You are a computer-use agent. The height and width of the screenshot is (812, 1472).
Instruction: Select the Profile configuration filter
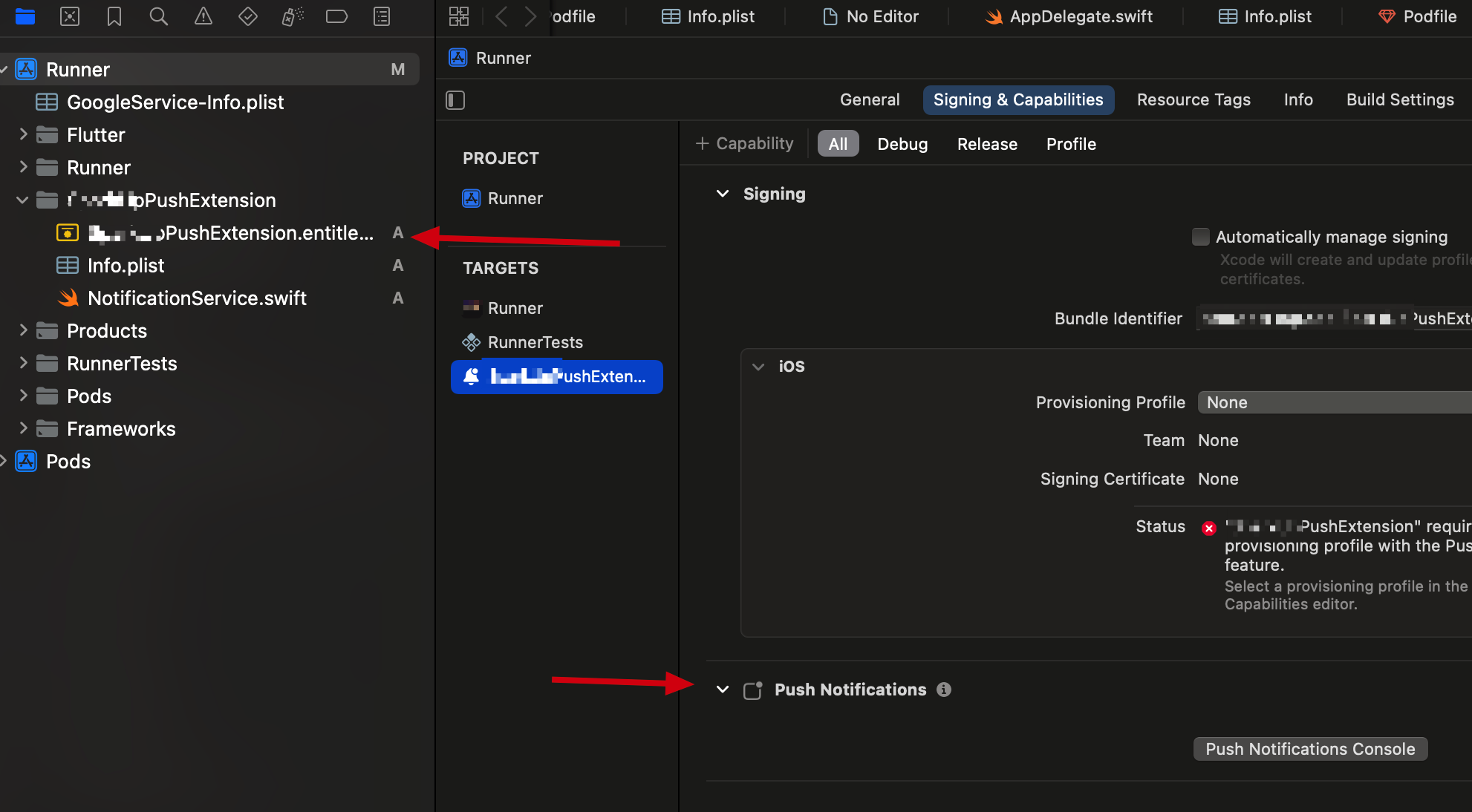click(1071, 144)
